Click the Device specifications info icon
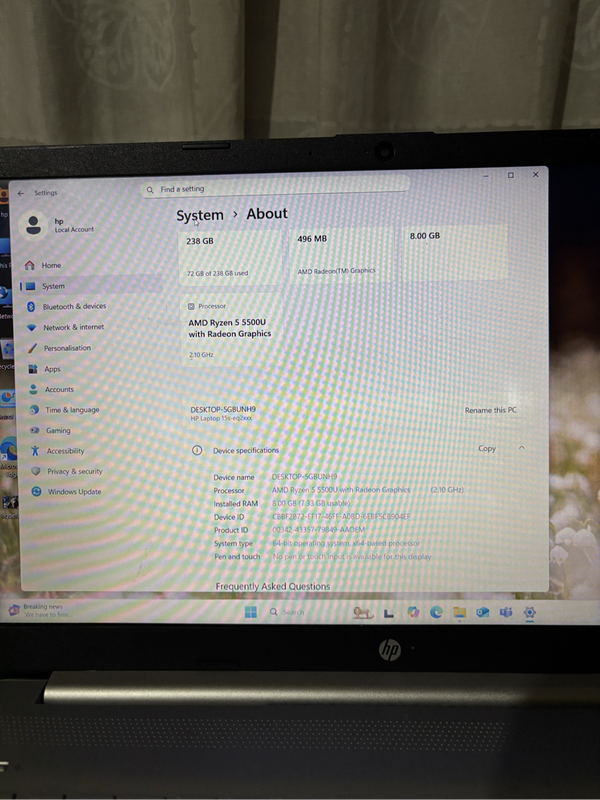This screenshot has width=600, height=800. pyautogui.click(x=197, y=451)
